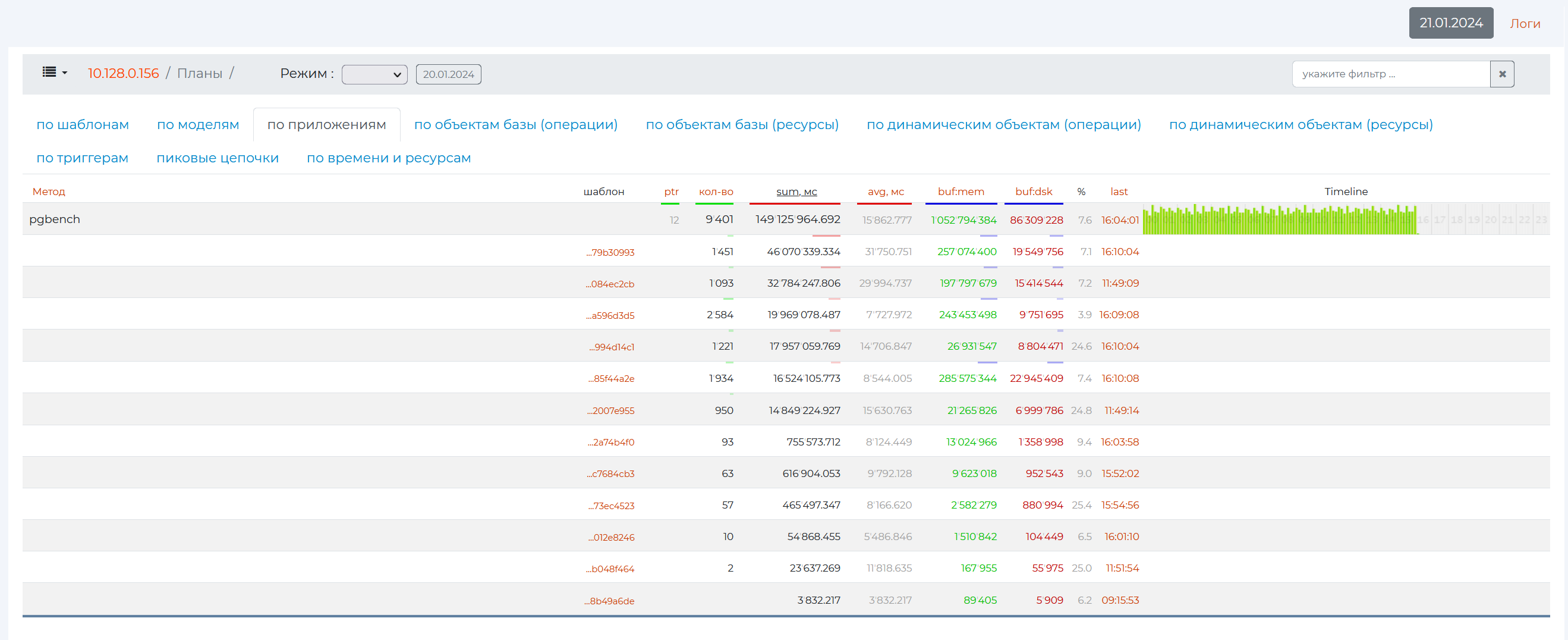Click the pgbench timeline bar chart
The image size is (1568, 640).
1280,220
